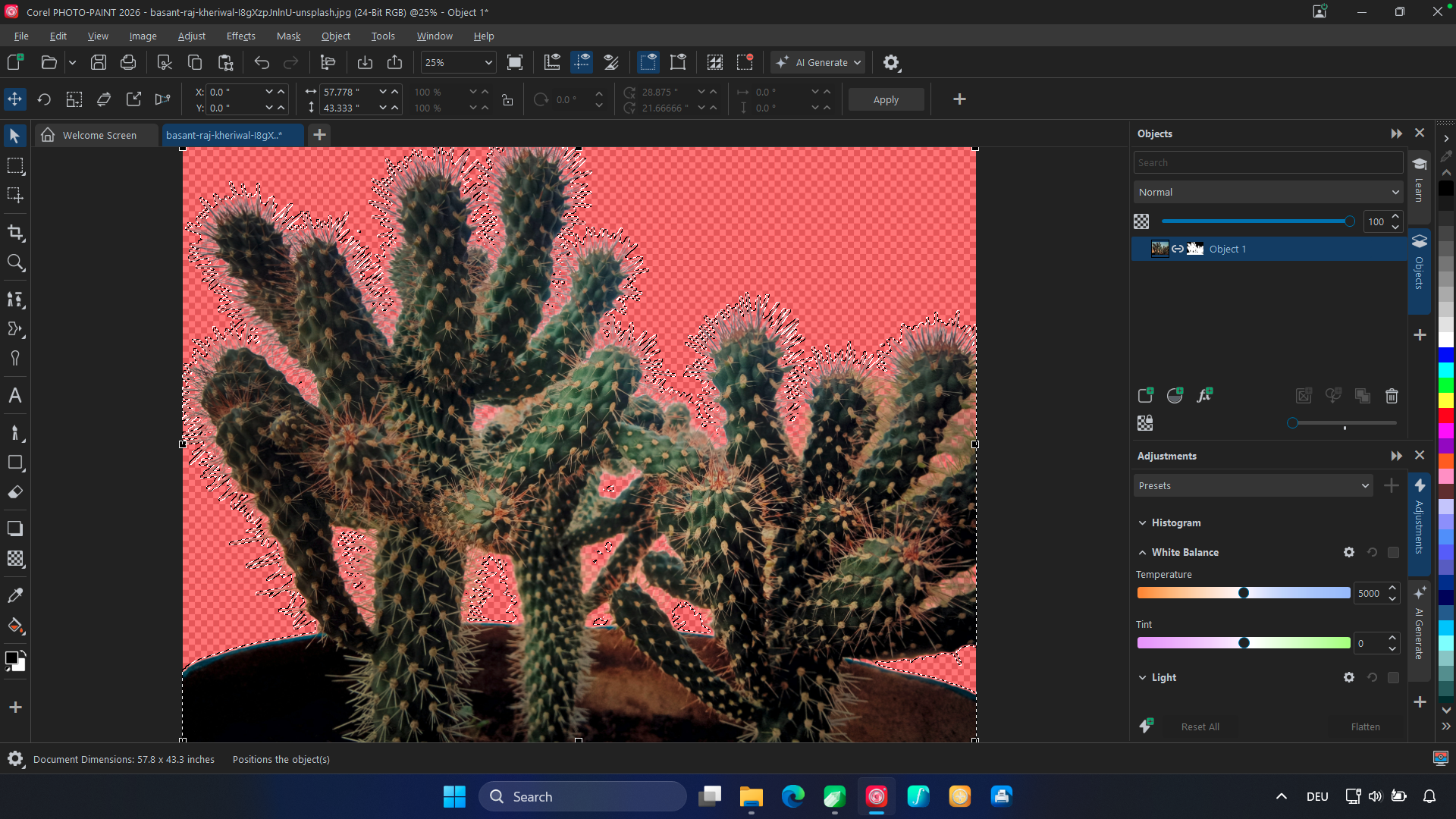Toggle lock object transparency in Objects panel

[x=1145, y=422]
